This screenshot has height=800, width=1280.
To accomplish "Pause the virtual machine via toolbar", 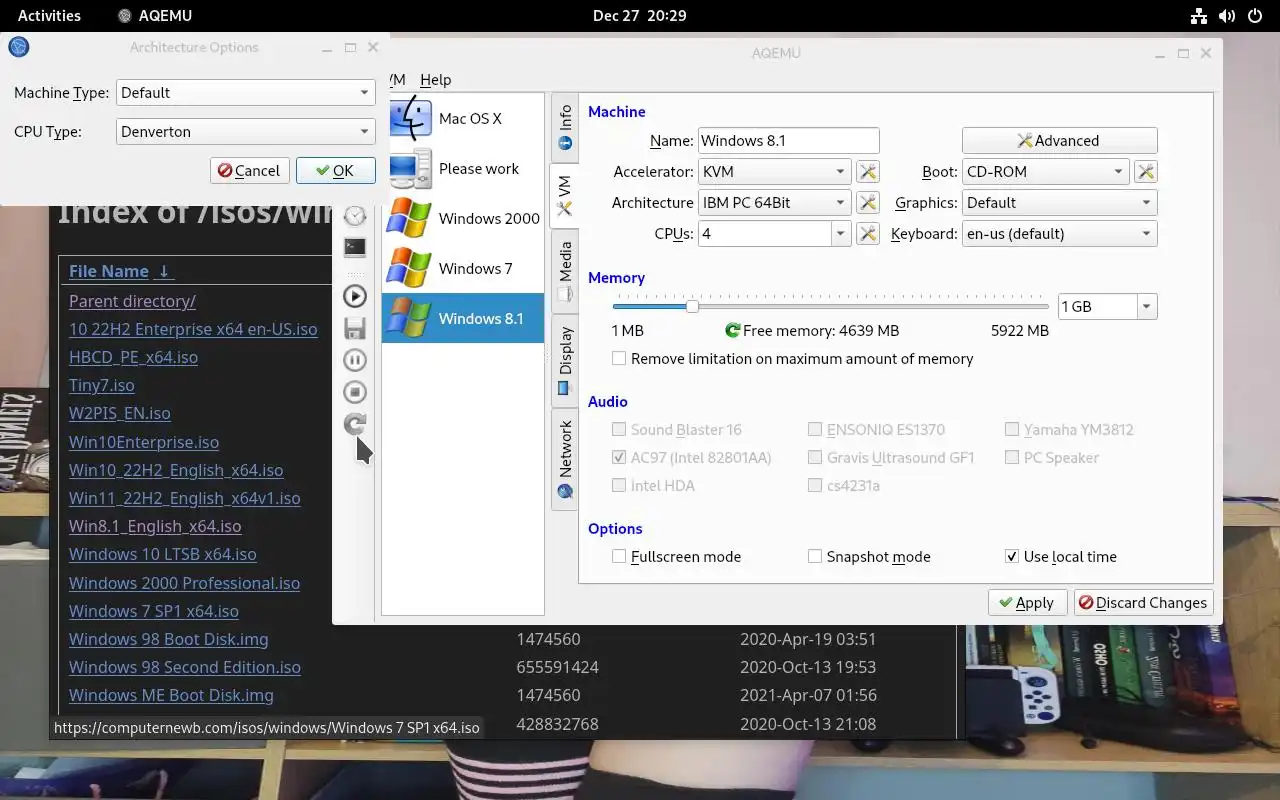I will tap(355, 360).
